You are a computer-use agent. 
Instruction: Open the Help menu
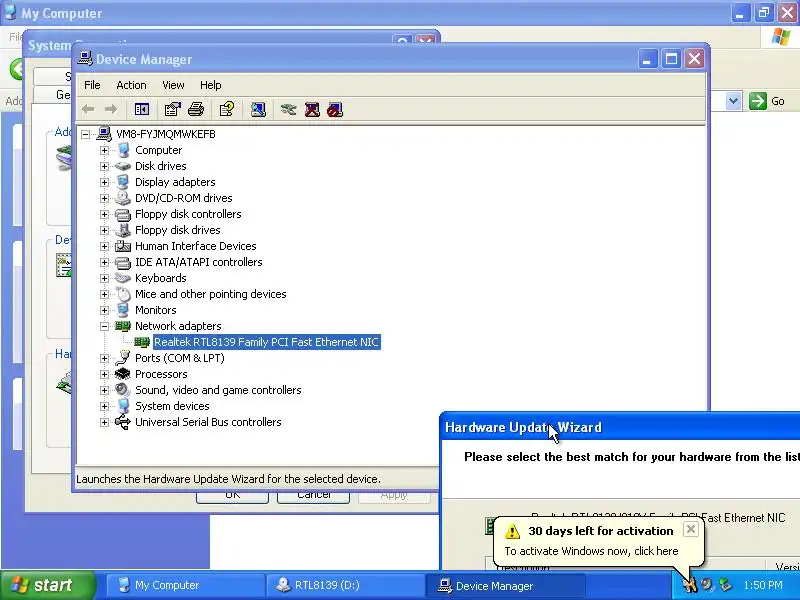210,85
